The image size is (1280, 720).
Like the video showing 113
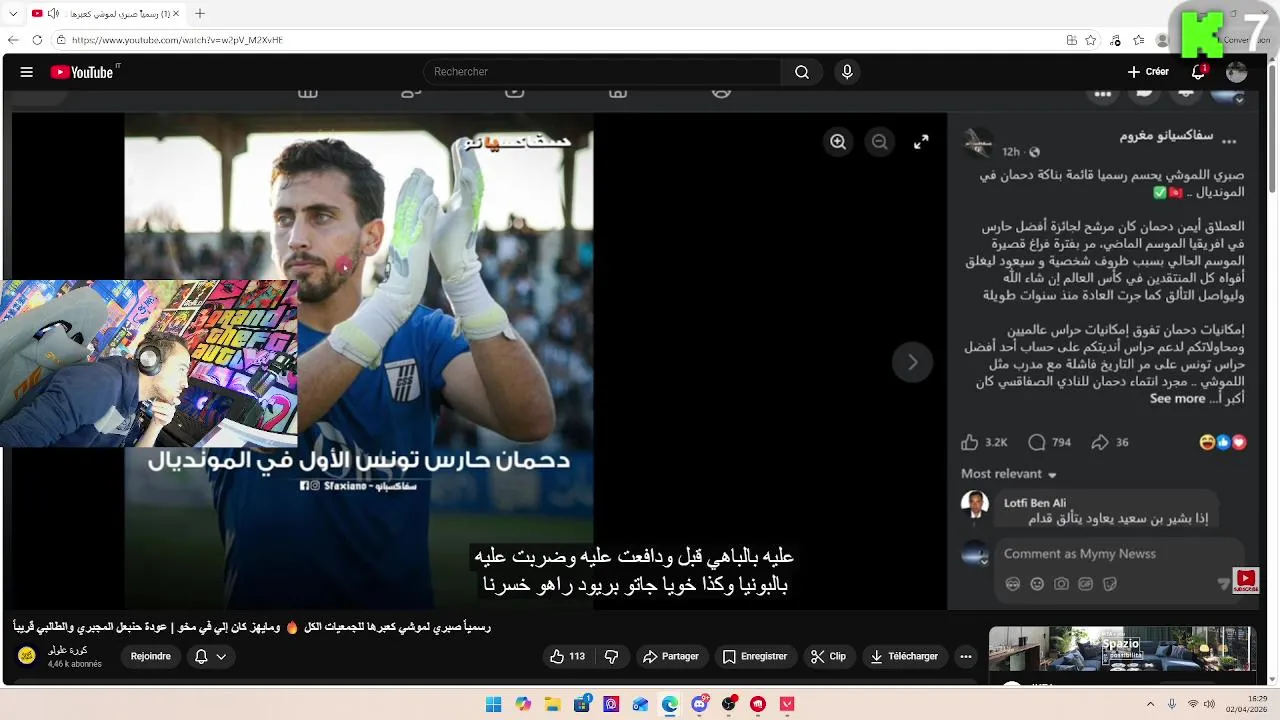pos(567,656)
